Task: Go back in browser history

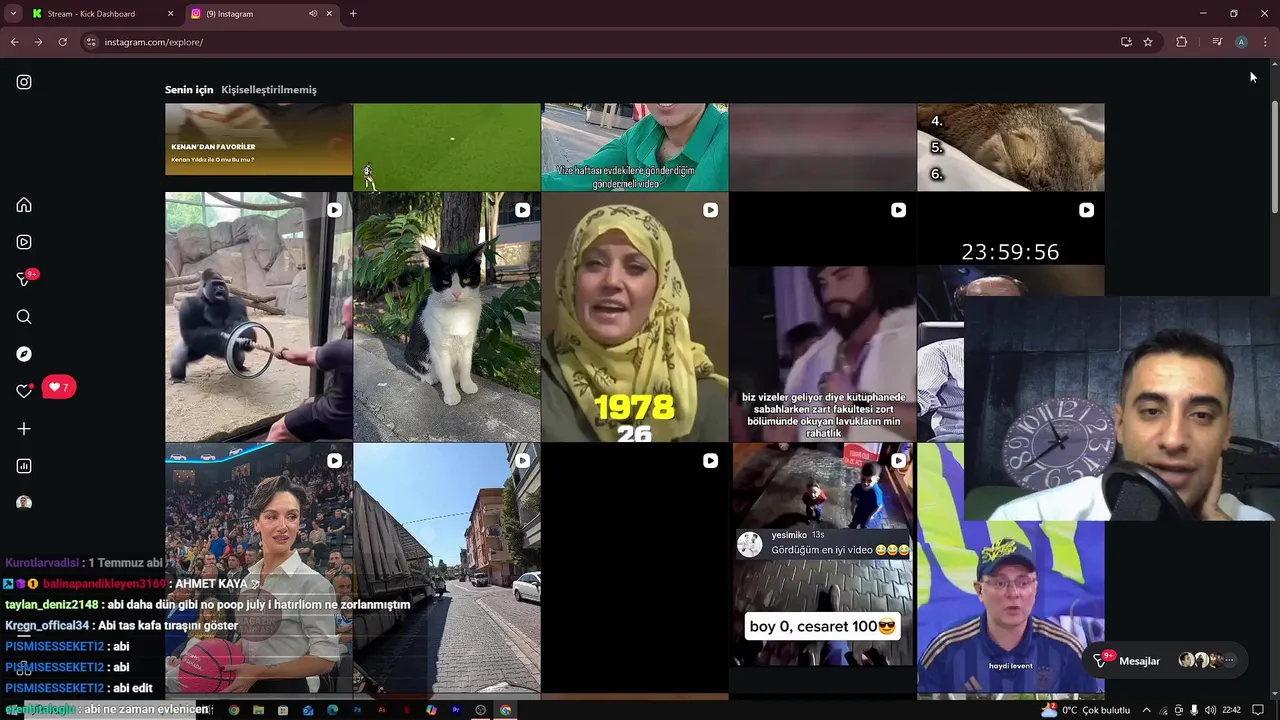Action: [x=14, y=42]
